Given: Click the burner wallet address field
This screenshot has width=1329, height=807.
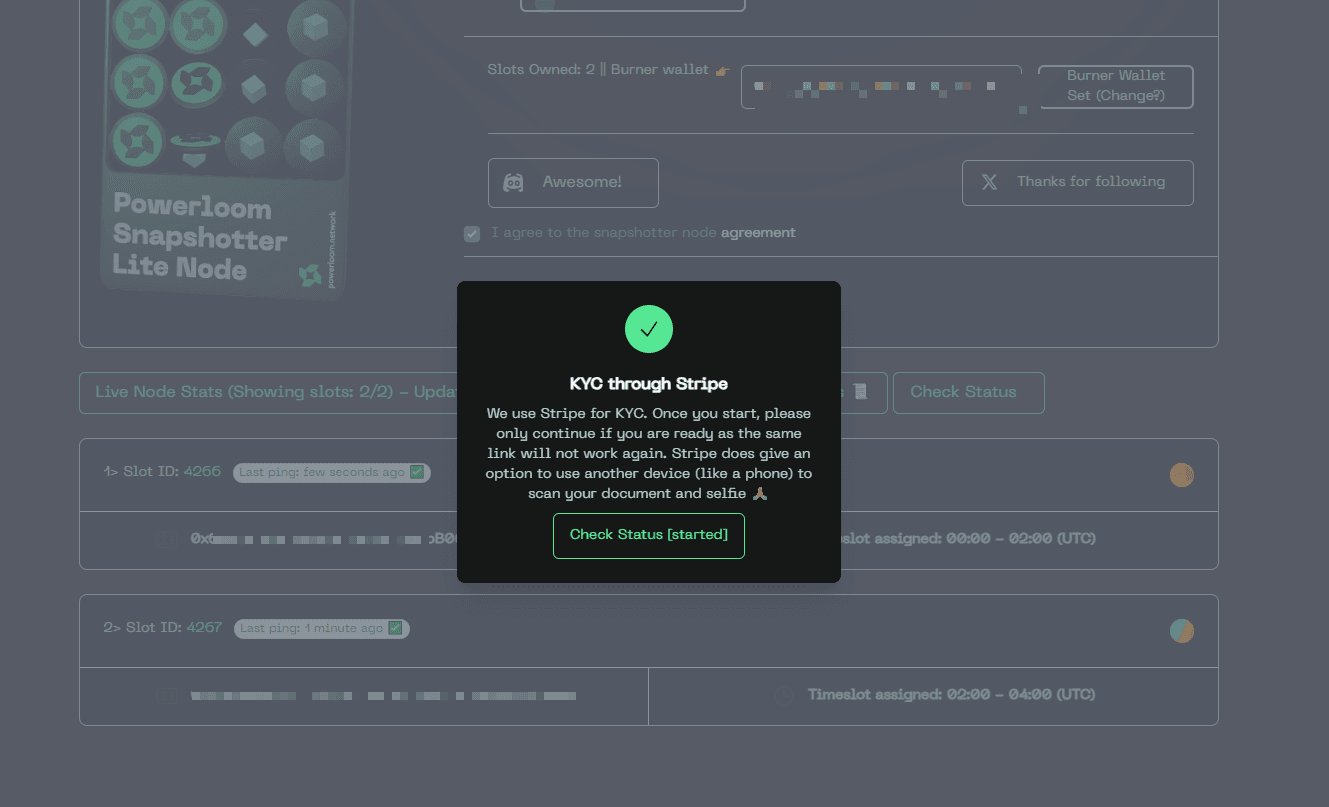Looking at the screenshot, I should [881, 87].
